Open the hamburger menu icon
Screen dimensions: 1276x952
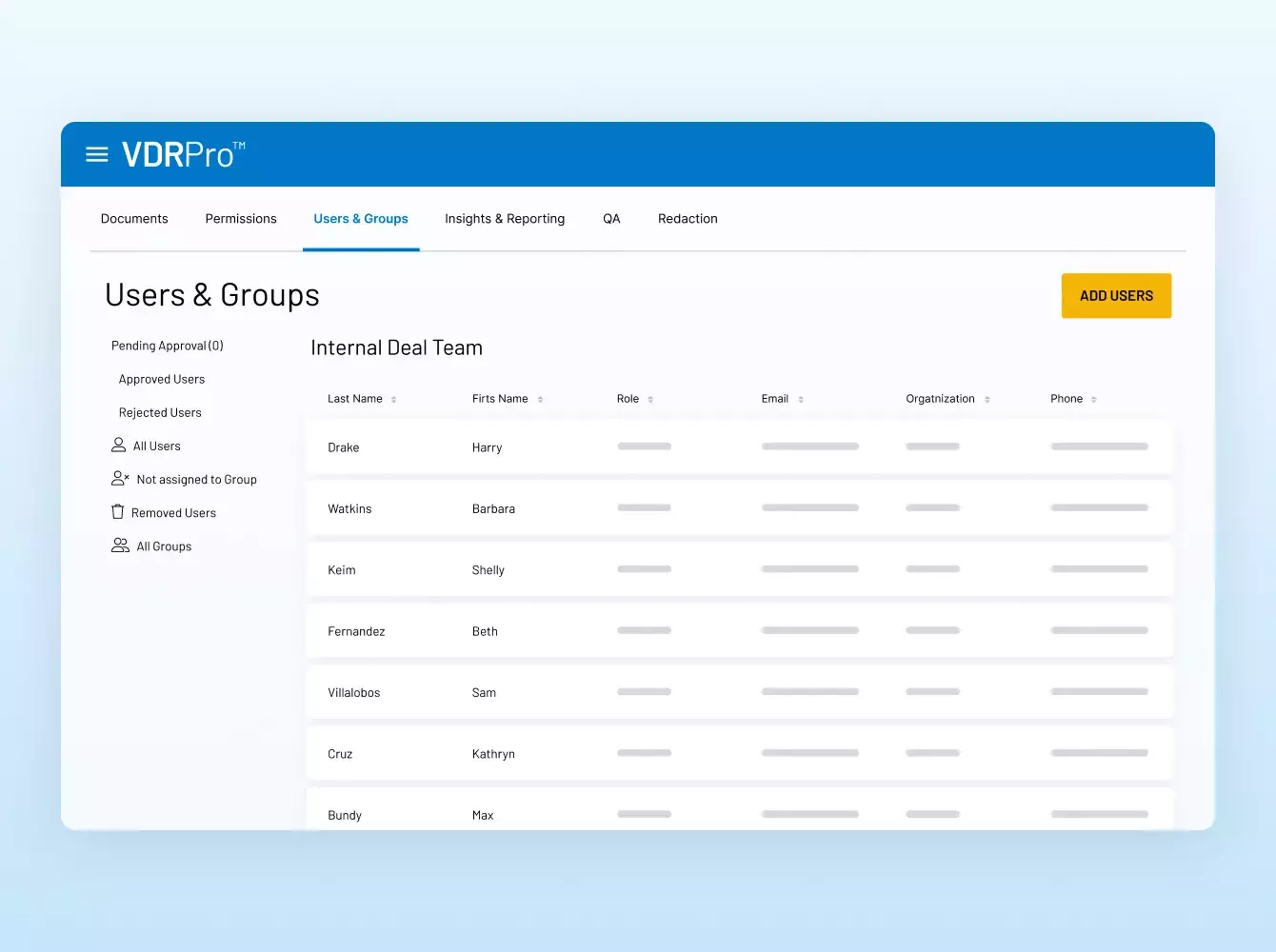pos(97,154)
